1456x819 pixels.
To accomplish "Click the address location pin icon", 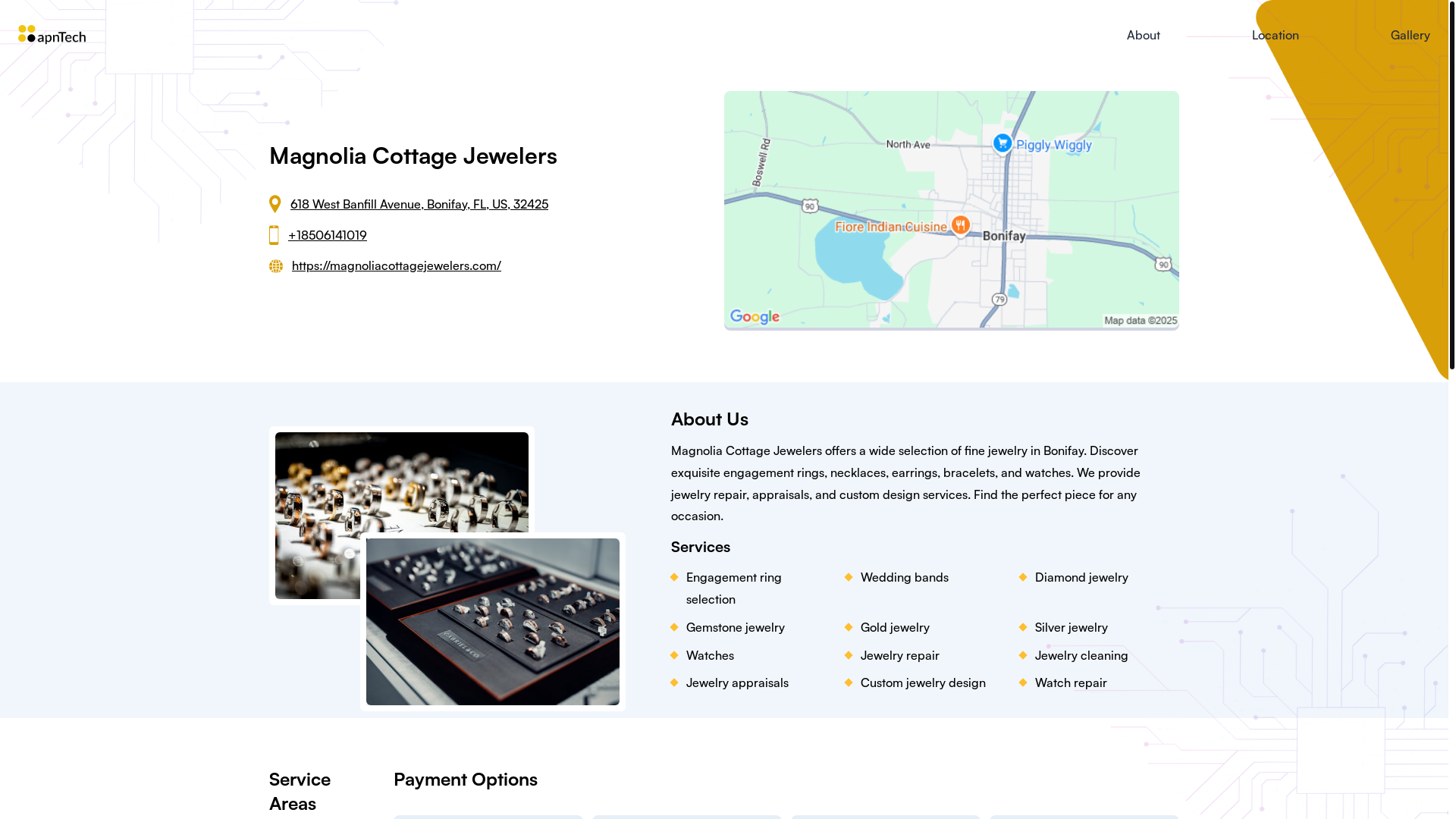I will click(x=275, y=204).
